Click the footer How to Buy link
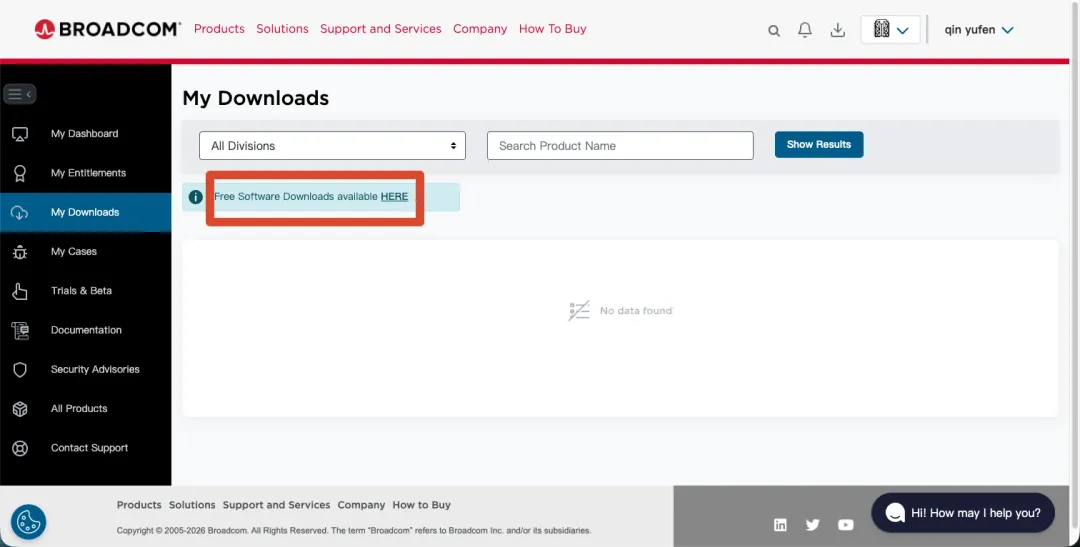This screenshot has width=1080, height=547. pyautogui.click(x=422, y=505)
